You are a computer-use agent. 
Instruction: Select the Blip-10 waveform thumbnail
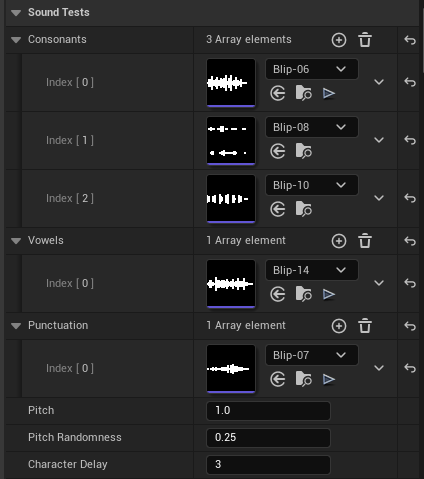tap(231, 199)
